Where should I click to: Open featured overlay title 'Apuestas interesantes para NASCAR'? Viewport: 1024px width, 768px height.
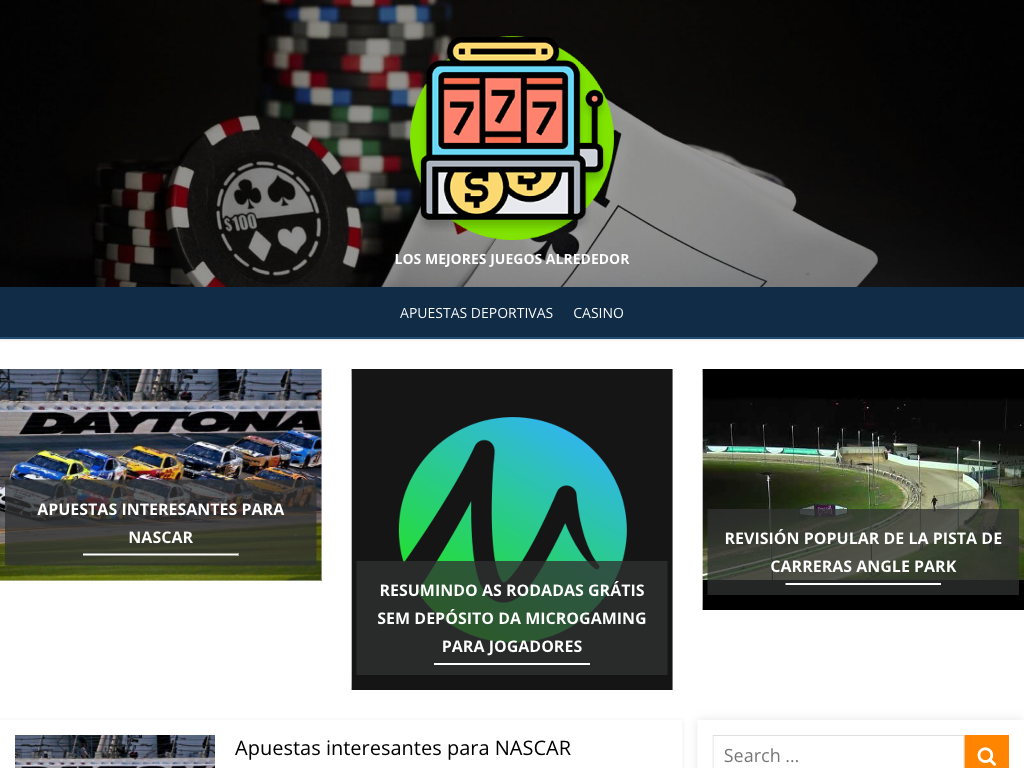point(161,522)
